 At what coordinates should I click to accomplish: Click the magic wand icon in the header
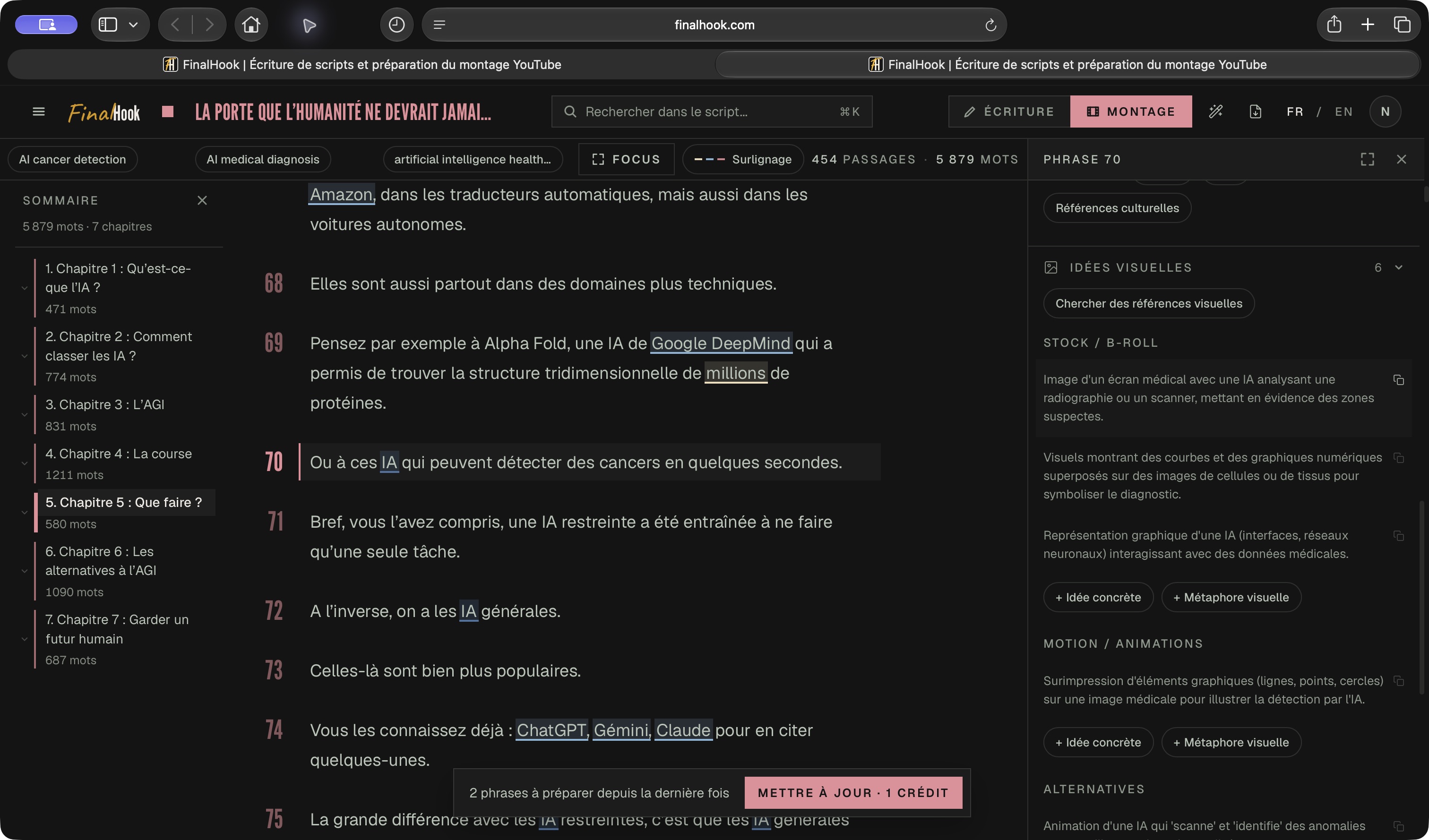click(1216, 111)
